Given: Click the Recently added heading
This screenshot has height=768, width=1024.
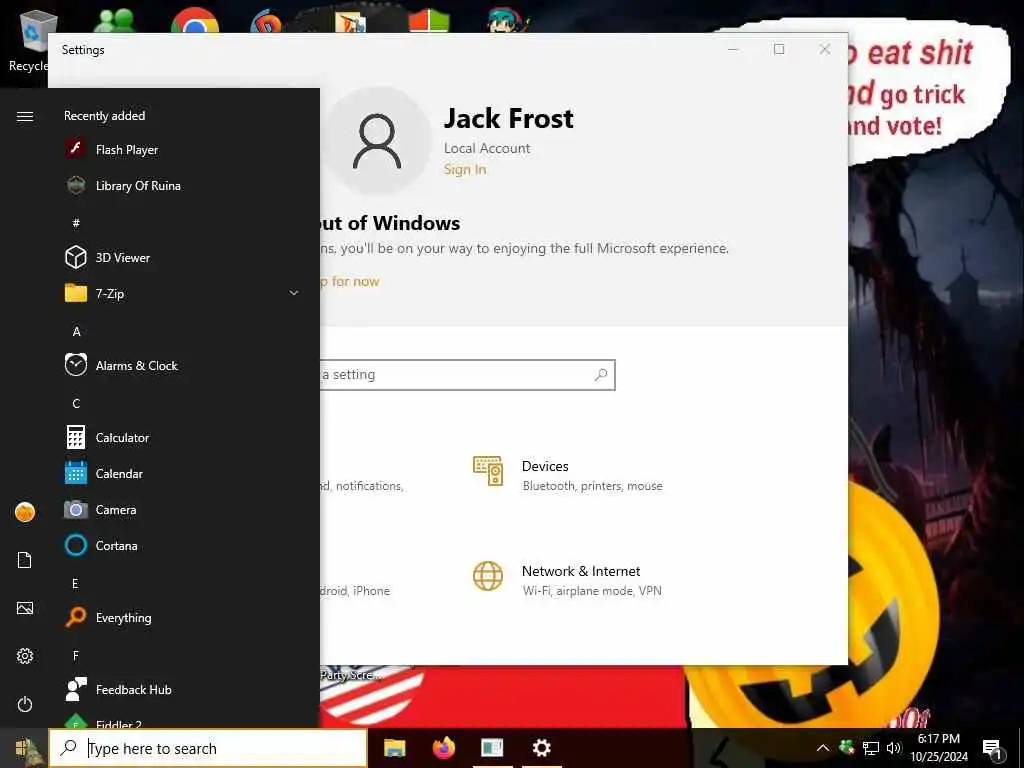Looking at the screenshot, I should click(x=104, y=116).
